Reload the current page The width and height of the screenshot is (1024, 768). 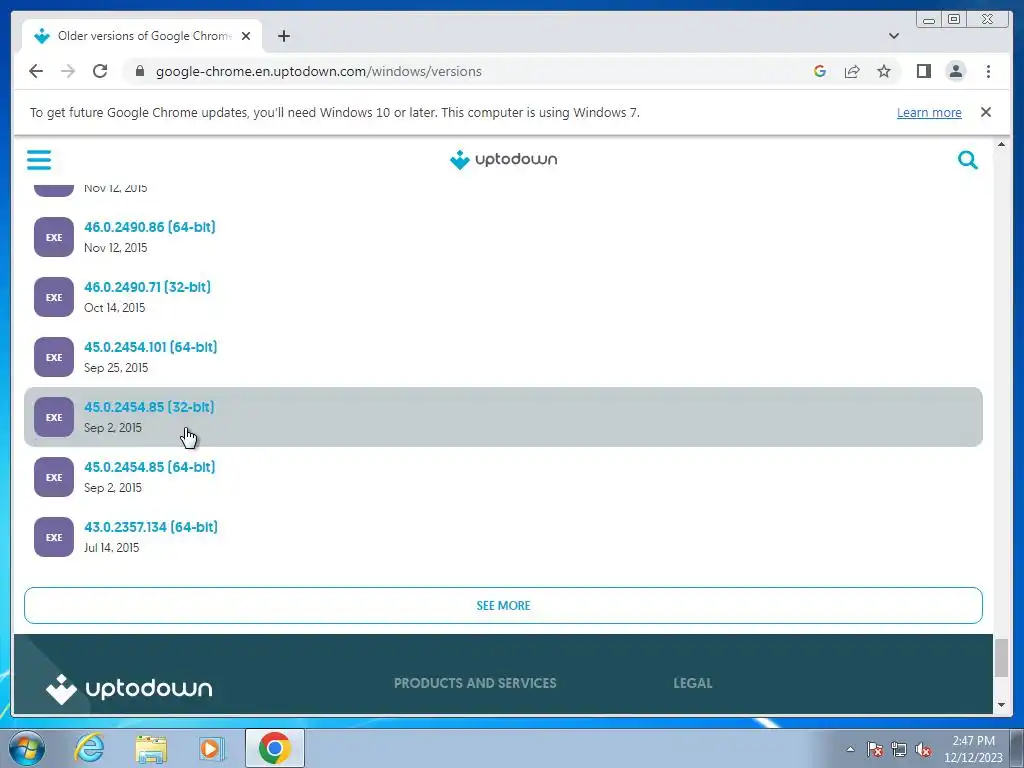(x=100, y=71)
